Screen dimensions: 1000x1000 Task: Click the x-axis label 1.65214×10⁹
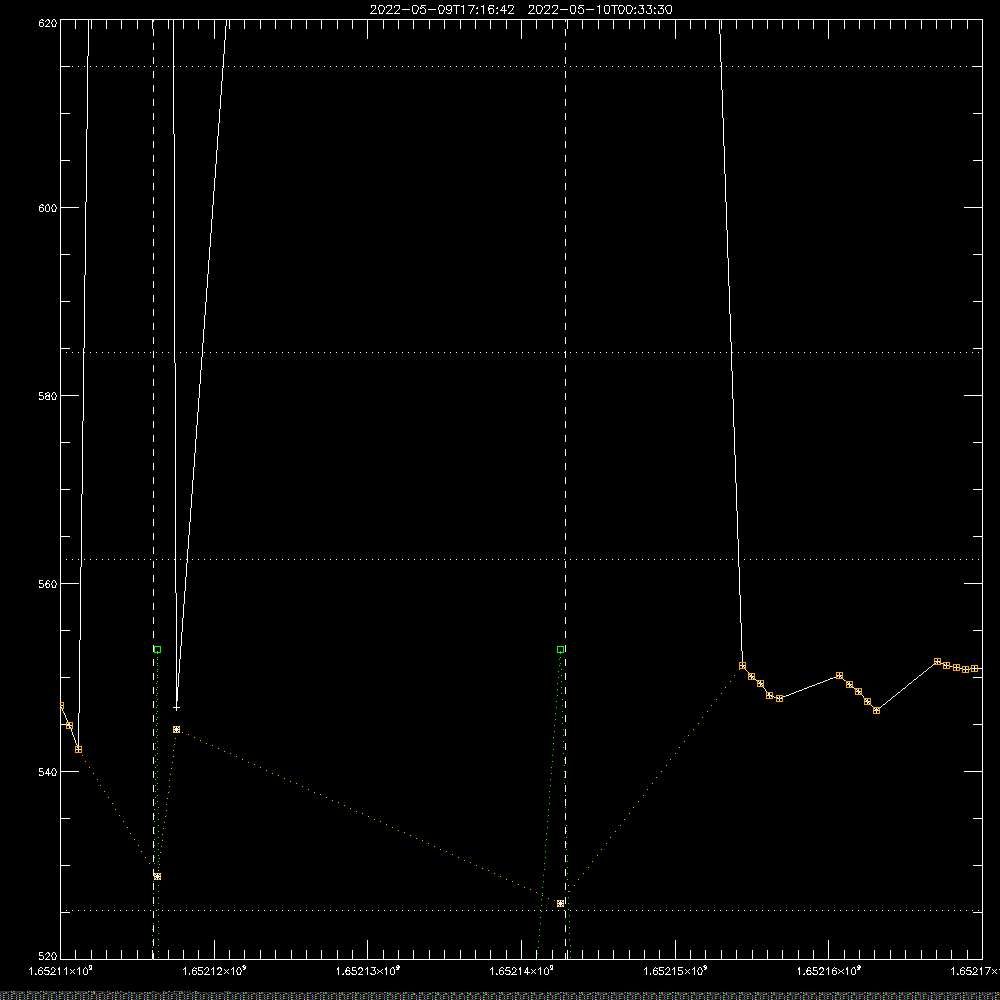click(522, 971)
